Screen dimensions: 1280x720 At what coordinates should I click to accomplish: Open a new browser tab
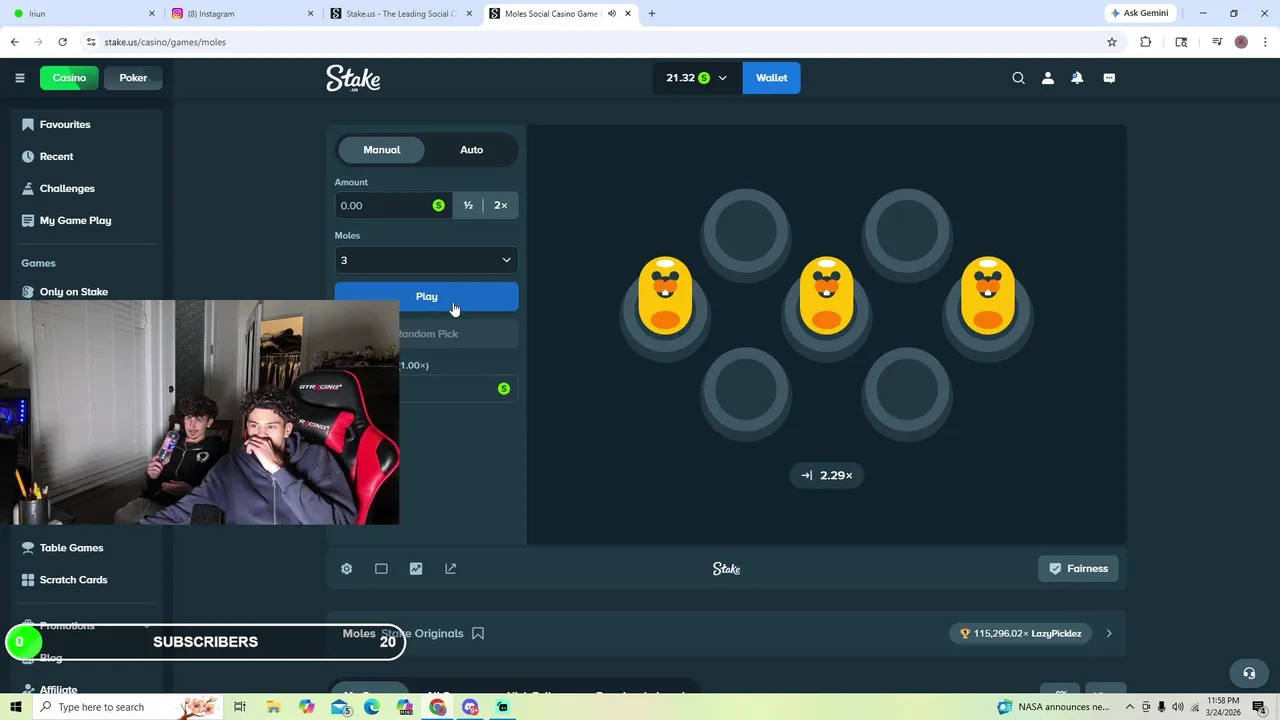(652, 14)
